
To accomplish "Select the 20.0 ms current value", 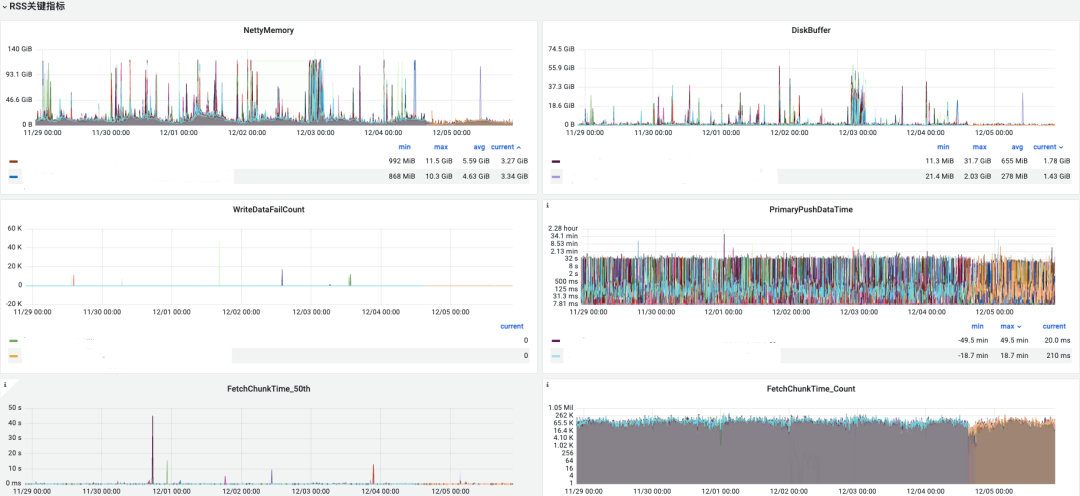I will 1057,340.
